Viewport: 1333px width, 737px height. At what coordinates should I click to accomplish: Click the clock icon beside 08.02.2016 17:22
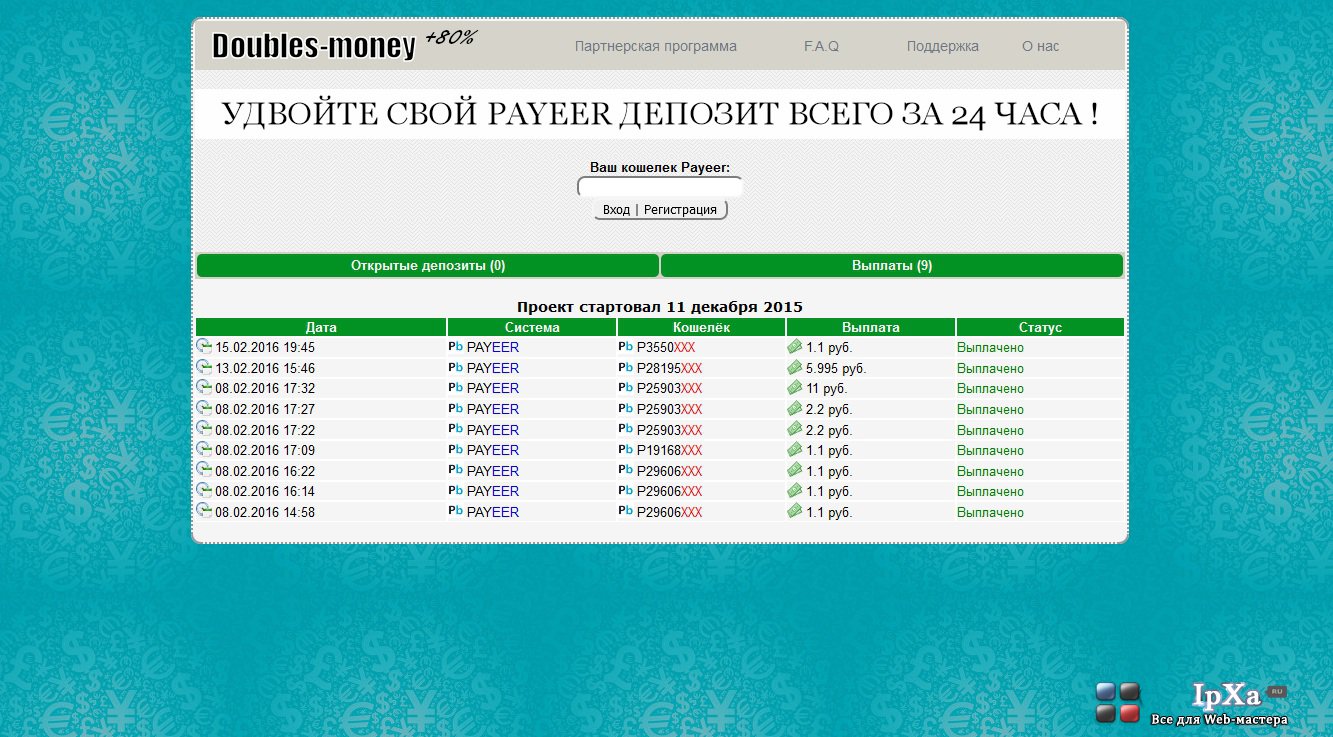204,428
